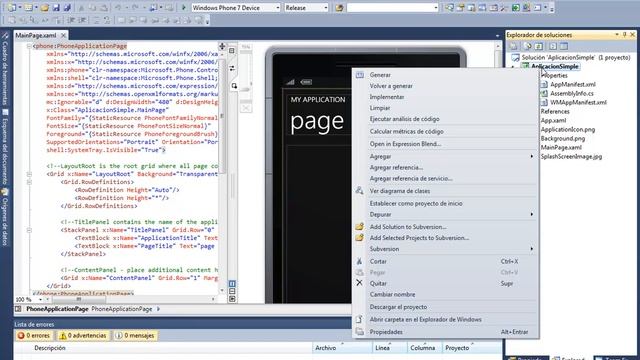Click the Add New Item toolbar icon

(28, 7)
